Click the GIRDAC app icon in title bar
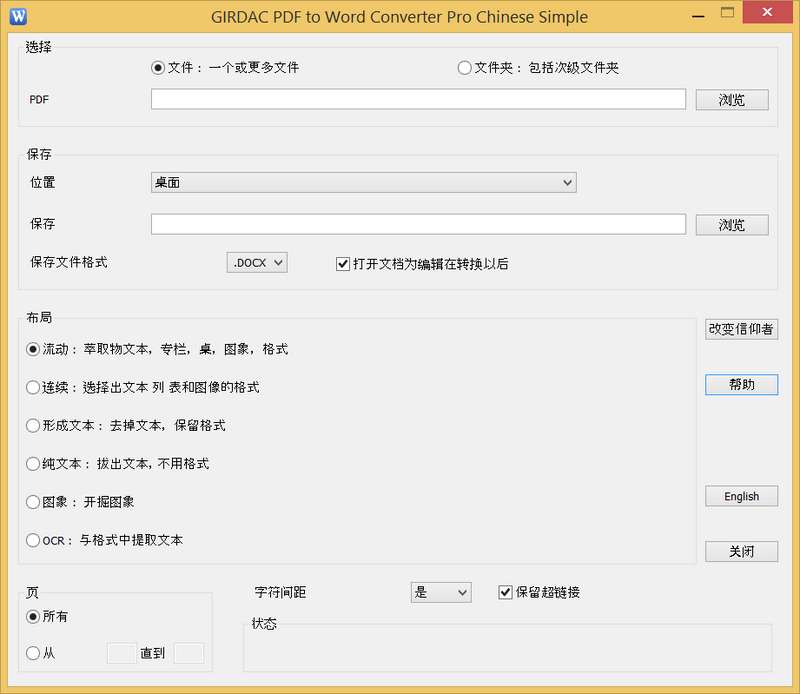Viewport: 800px width, 694px height. 17,16
